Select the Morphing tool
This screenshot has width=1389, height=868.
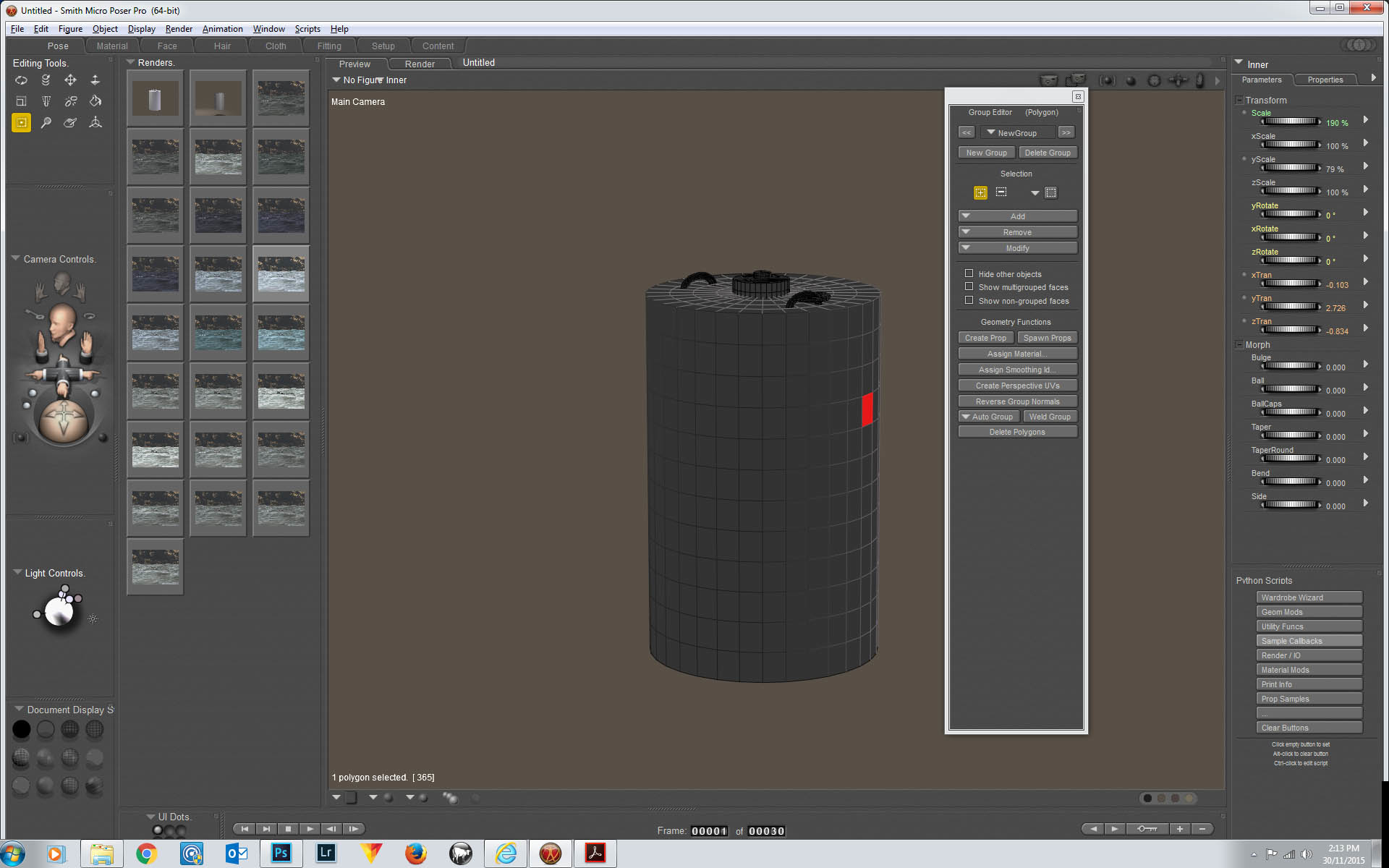coord(70,123)
